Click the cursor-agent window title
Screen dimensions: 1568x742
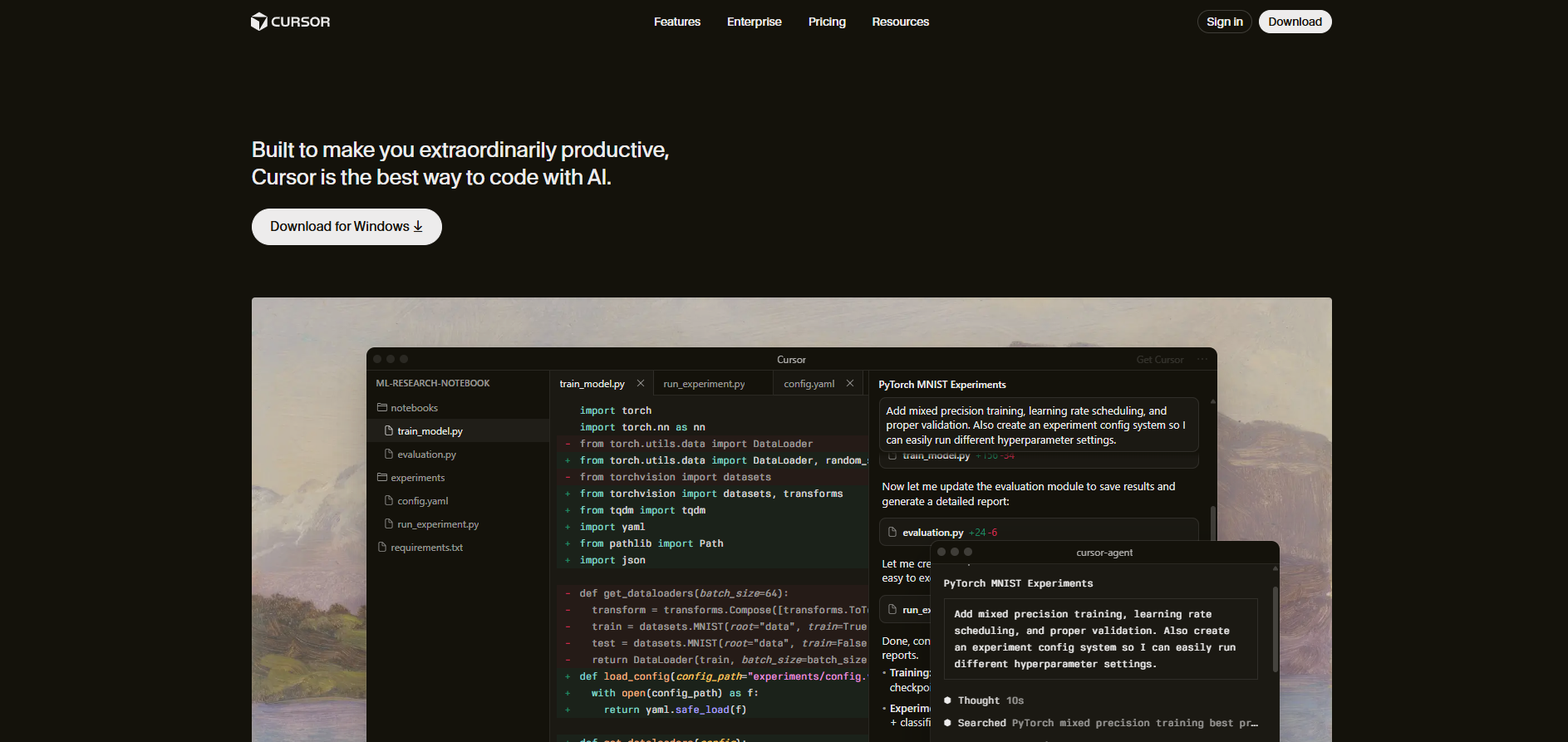click(1104, 553)
